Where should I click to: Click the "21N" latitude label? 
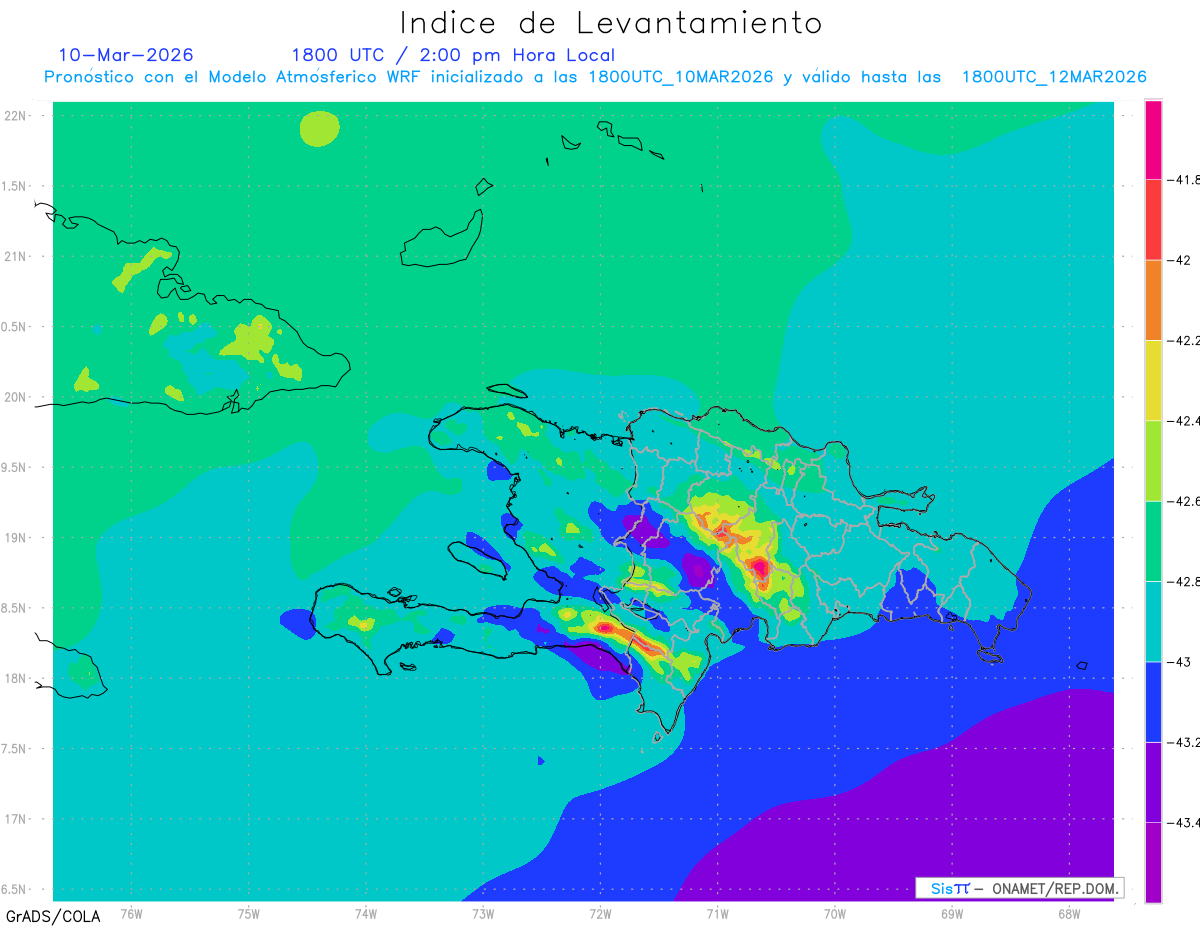pos(16,256)
